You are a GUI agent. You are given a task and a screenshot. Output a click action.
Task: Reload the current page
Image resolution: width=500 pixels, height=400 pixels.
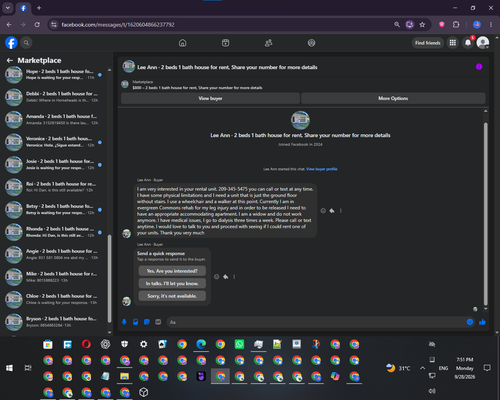[x=37, y=25]
